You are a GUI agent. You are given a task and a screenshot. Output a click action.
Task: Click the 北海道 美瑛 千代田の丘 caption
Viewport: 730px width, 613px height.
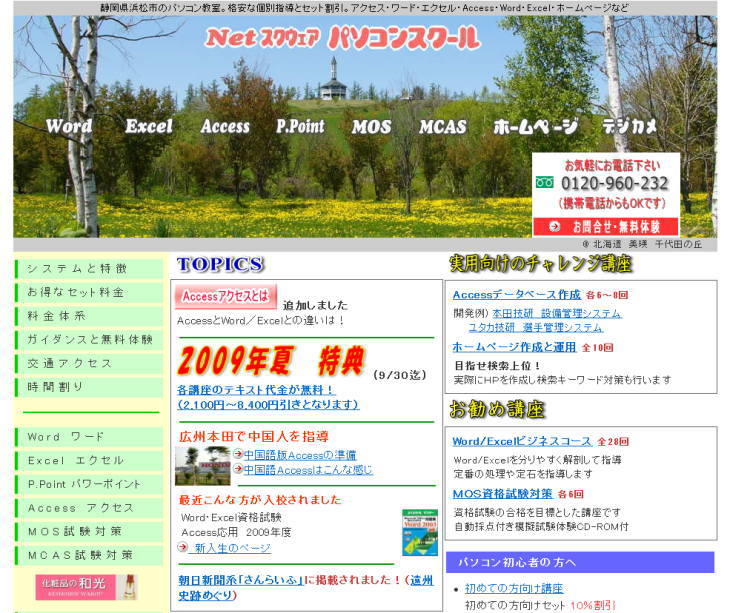[643, 244]
